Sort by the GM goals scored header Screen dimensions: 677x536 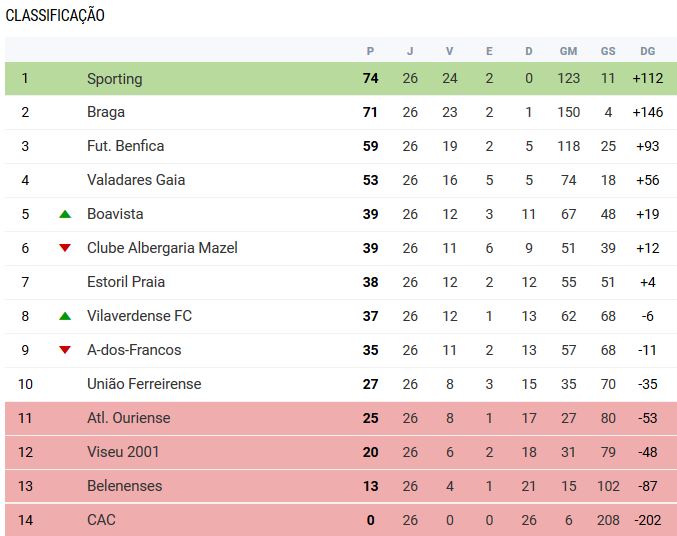coord(568,51)
